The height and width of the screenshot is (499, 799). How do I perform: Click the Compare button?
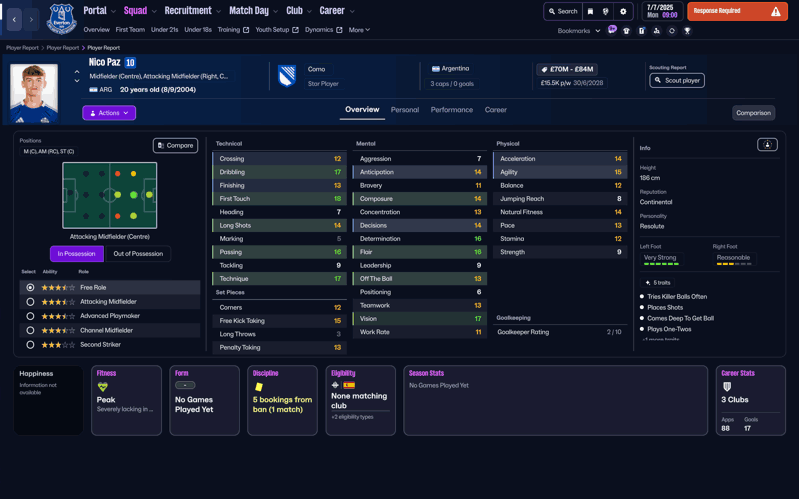175,146
